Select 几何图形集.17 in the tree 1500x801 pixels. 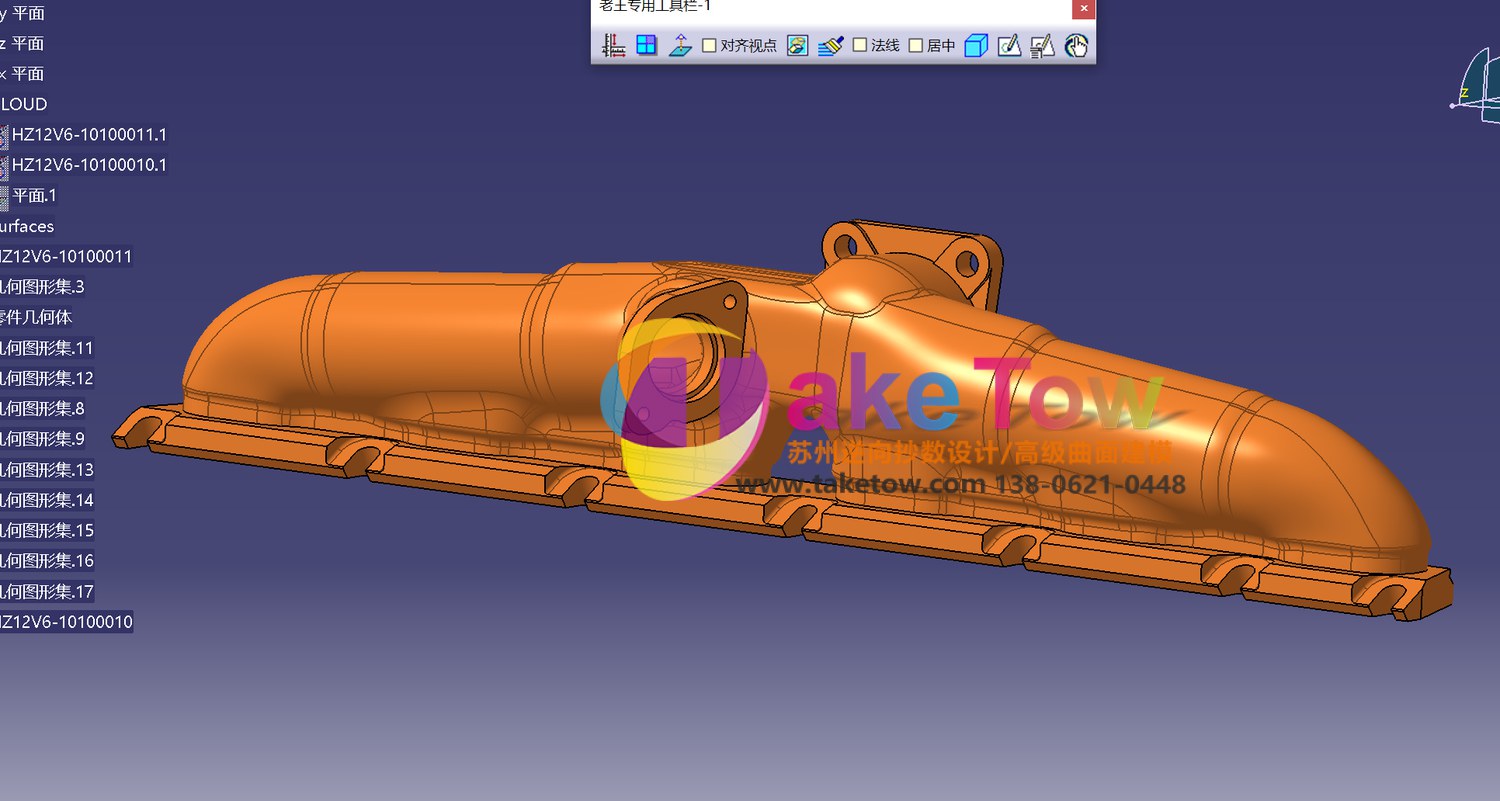pos(47,591)
